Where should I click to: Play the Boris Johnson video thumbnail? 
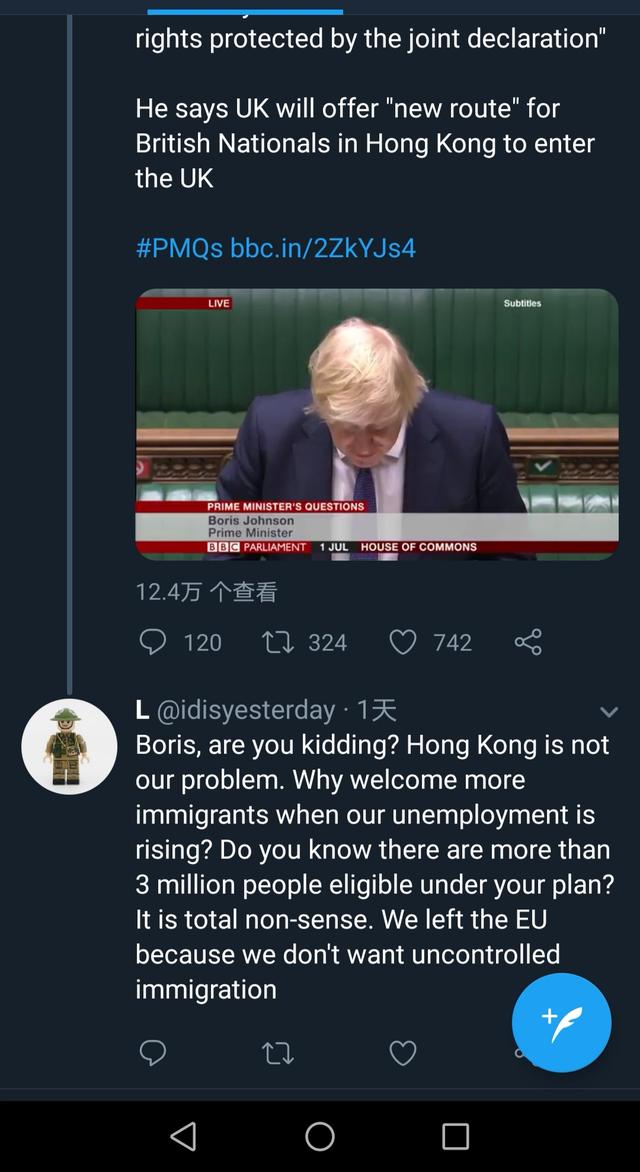point(377,424)
